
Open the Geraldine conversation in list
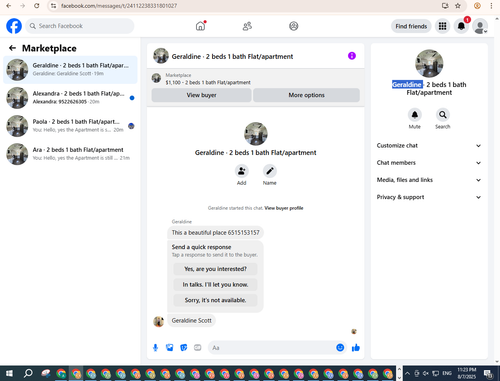[70, 70]
